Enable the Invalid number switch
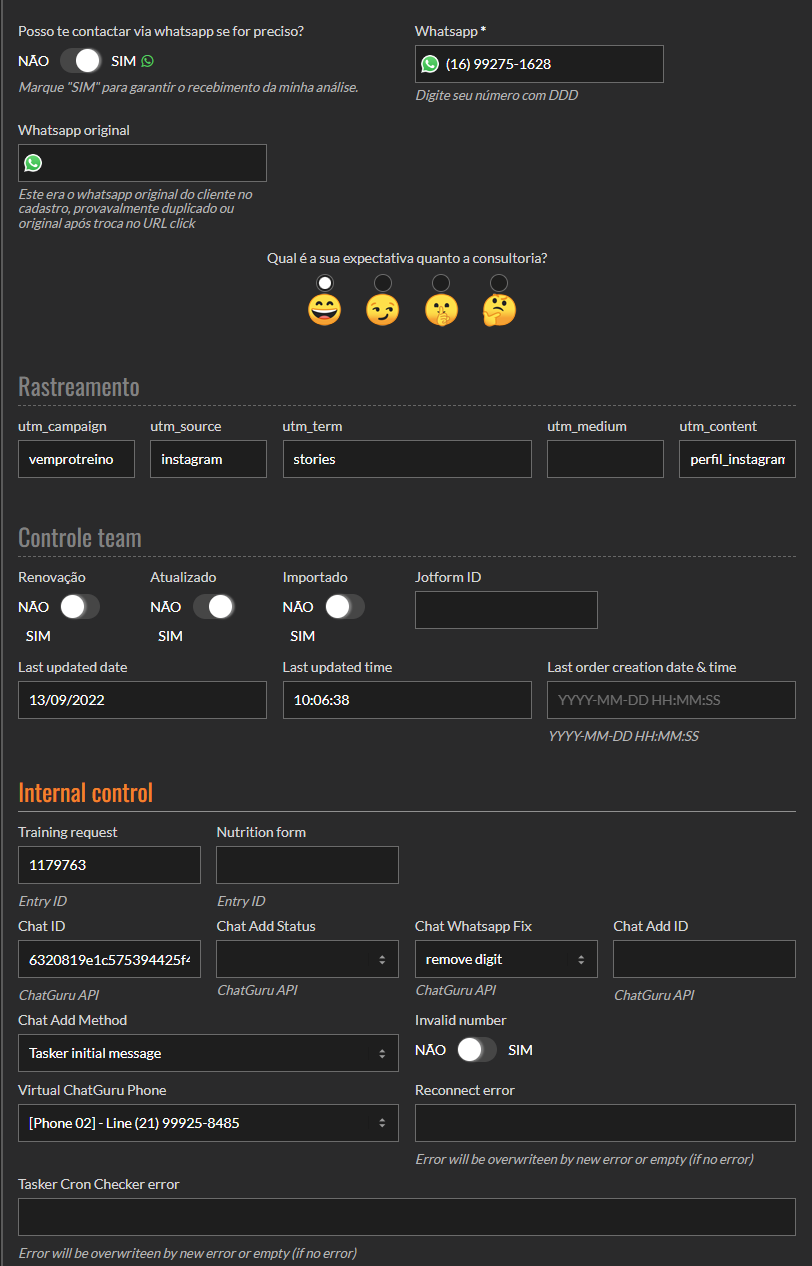This screenshot has width=812, height=1266. 476,1050
